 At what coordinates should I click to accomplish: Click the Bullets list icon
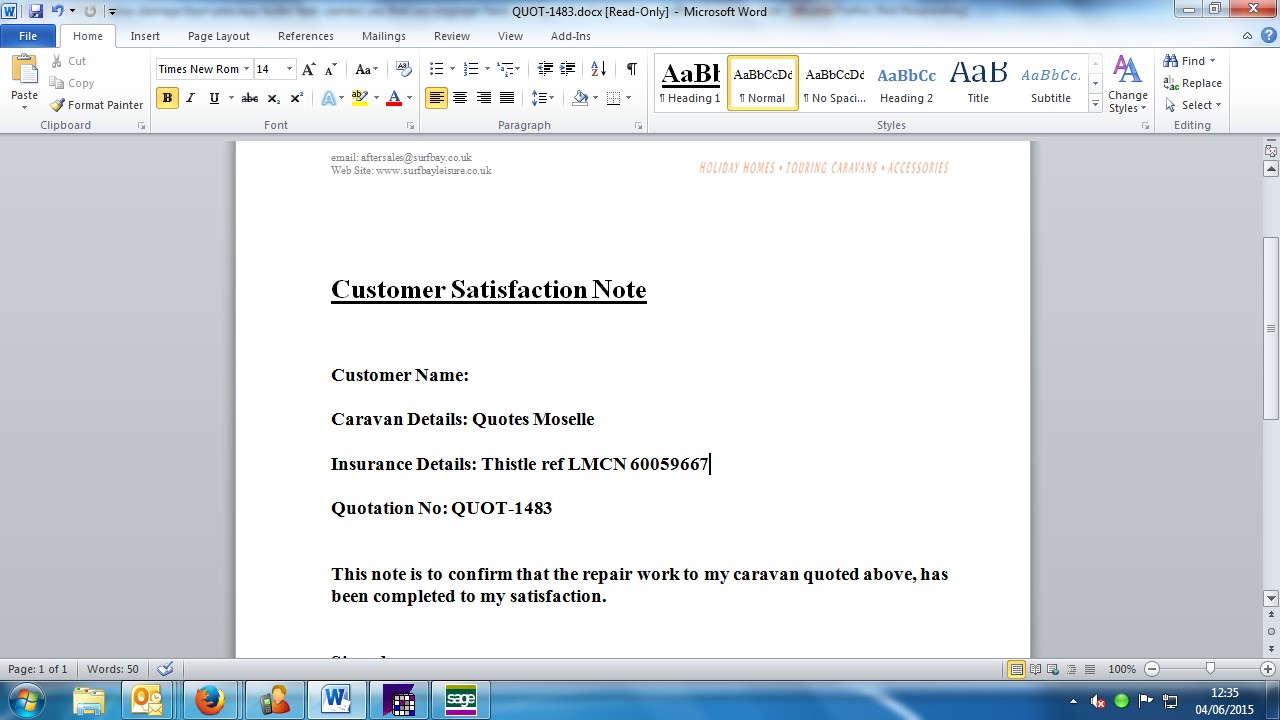pyautogui.click(x=436, y=69)
